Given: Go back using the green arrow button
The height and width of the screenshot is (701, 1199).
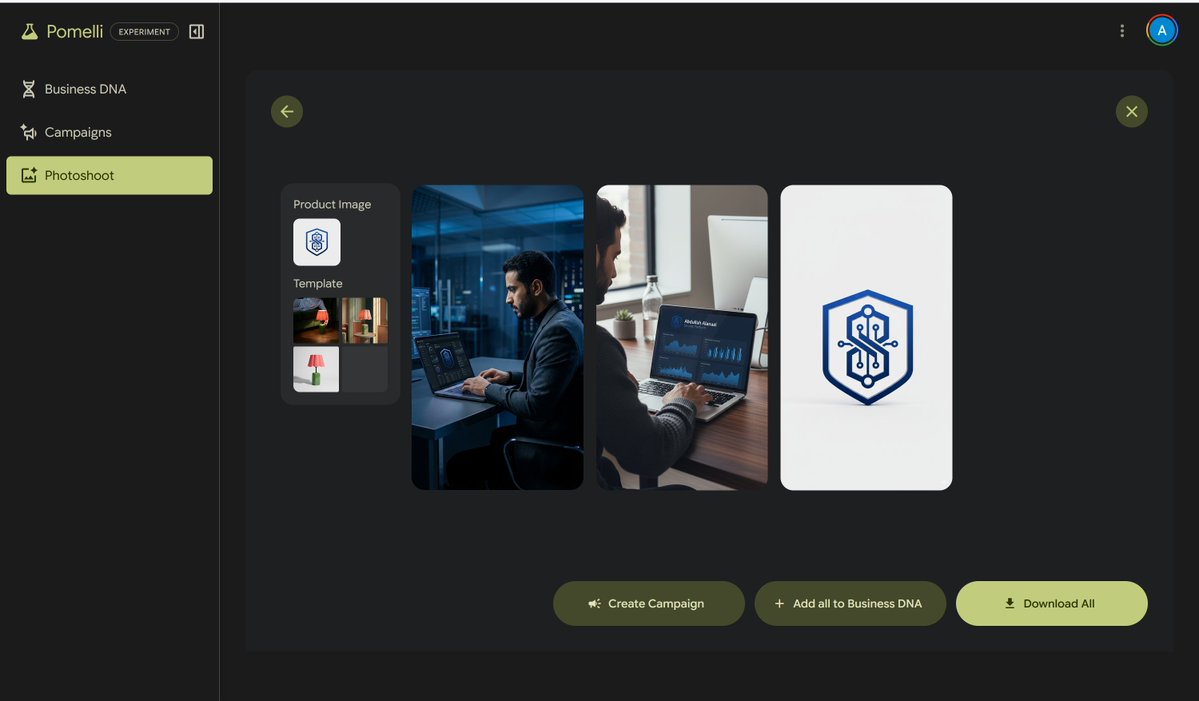Looking at the screenshot, I should pyautogui.click(x=287, y=112).
